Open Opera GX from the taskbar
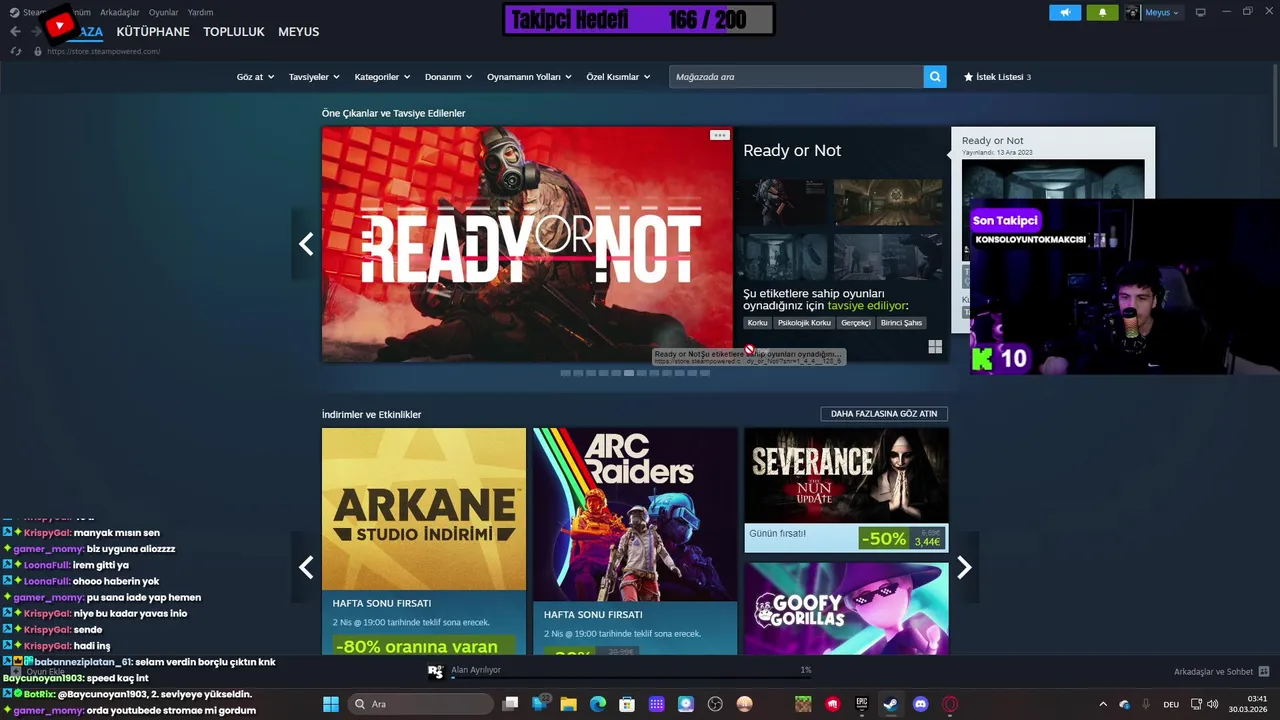 click(950, 704)
